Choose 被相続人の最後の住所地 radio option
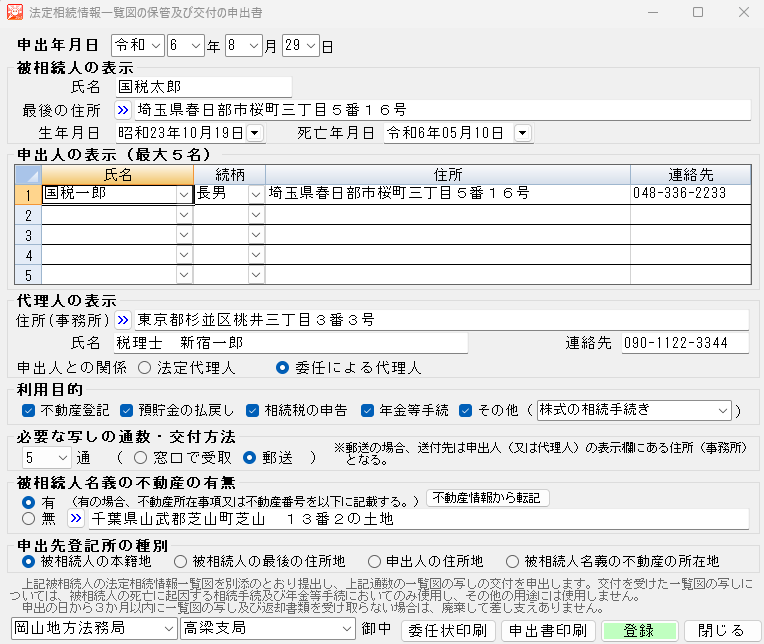 (x=181, y=562)
